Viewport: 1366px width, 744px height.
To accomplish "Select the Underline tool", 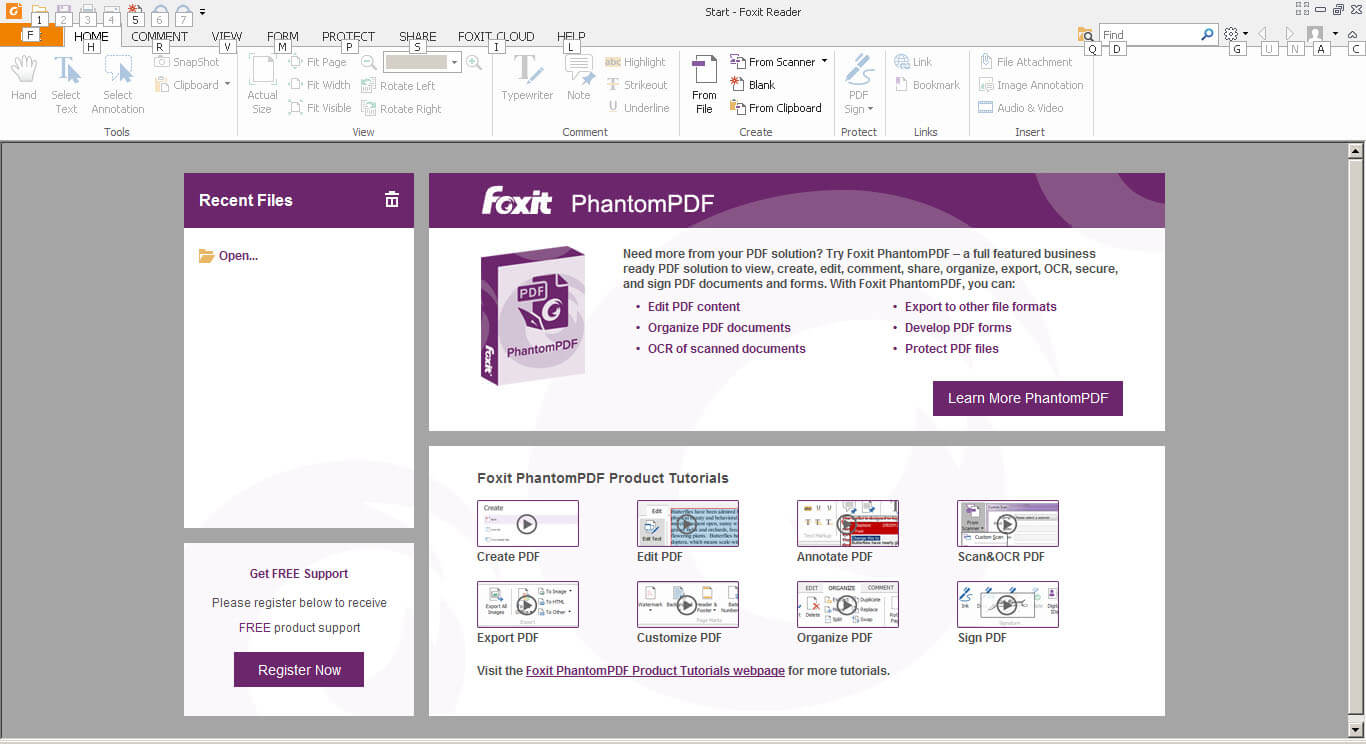I will click(x=637, y=108).
